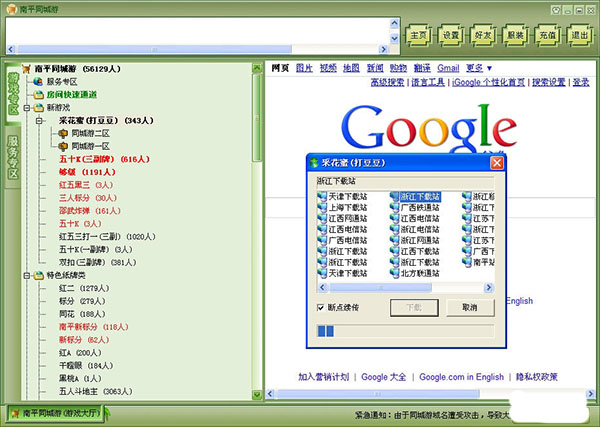
Task: Click the 主页 home toolbar button
Action: [418, 34]
